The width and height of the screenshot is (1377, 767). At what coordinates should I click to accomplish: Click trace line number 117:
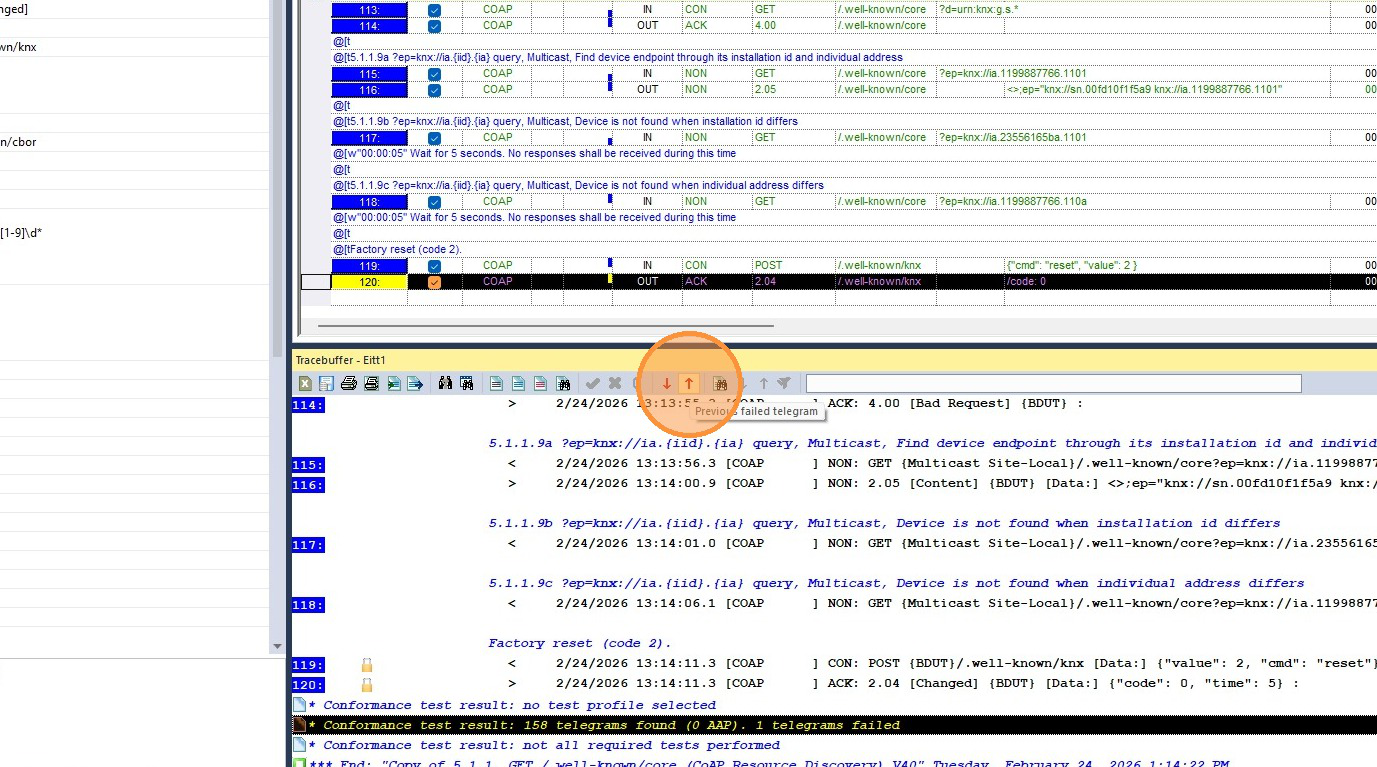coord(308,545)
